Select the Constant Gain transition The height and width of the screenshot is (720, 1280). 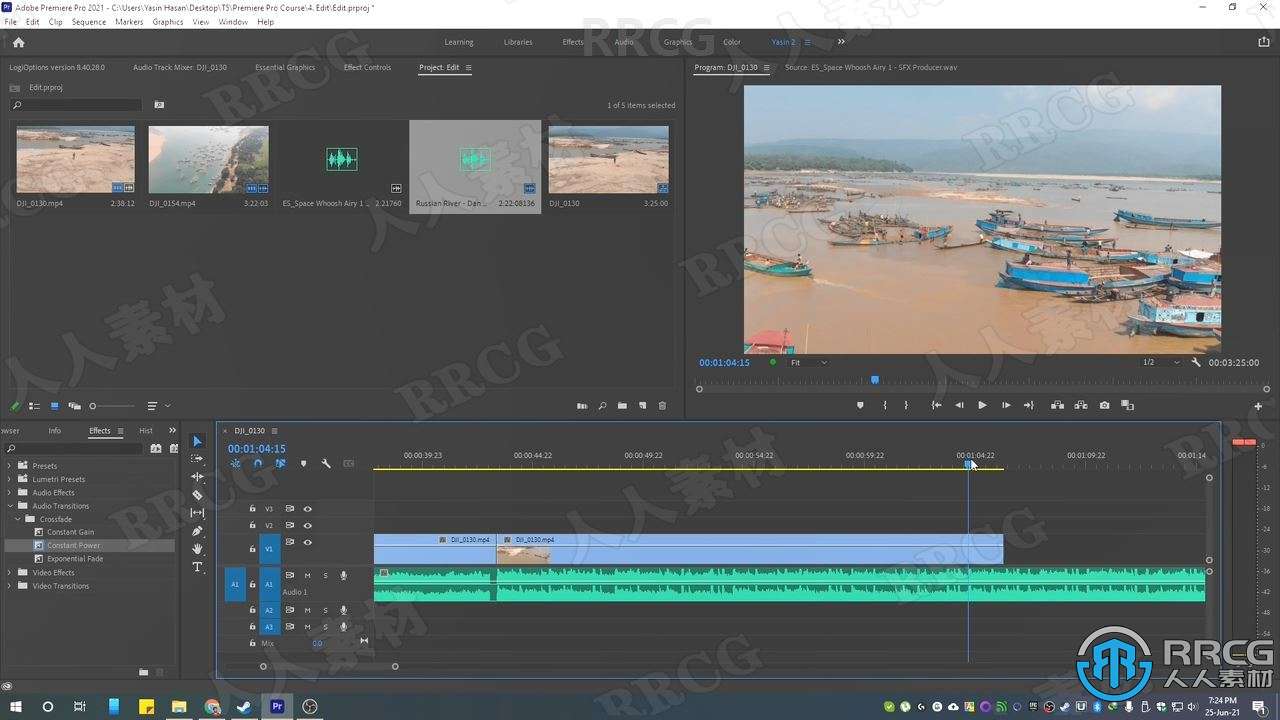click(x=70, y=532)
